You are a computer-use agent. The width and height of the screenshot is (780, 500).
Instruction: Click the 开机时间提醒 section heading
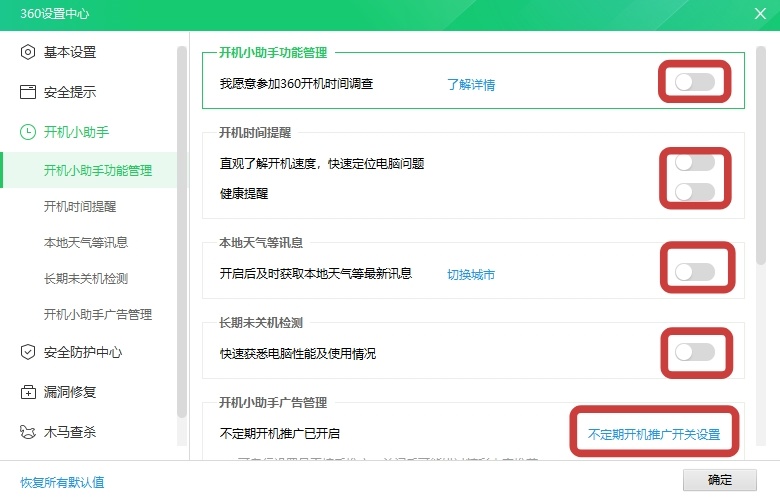click(255, 133)
